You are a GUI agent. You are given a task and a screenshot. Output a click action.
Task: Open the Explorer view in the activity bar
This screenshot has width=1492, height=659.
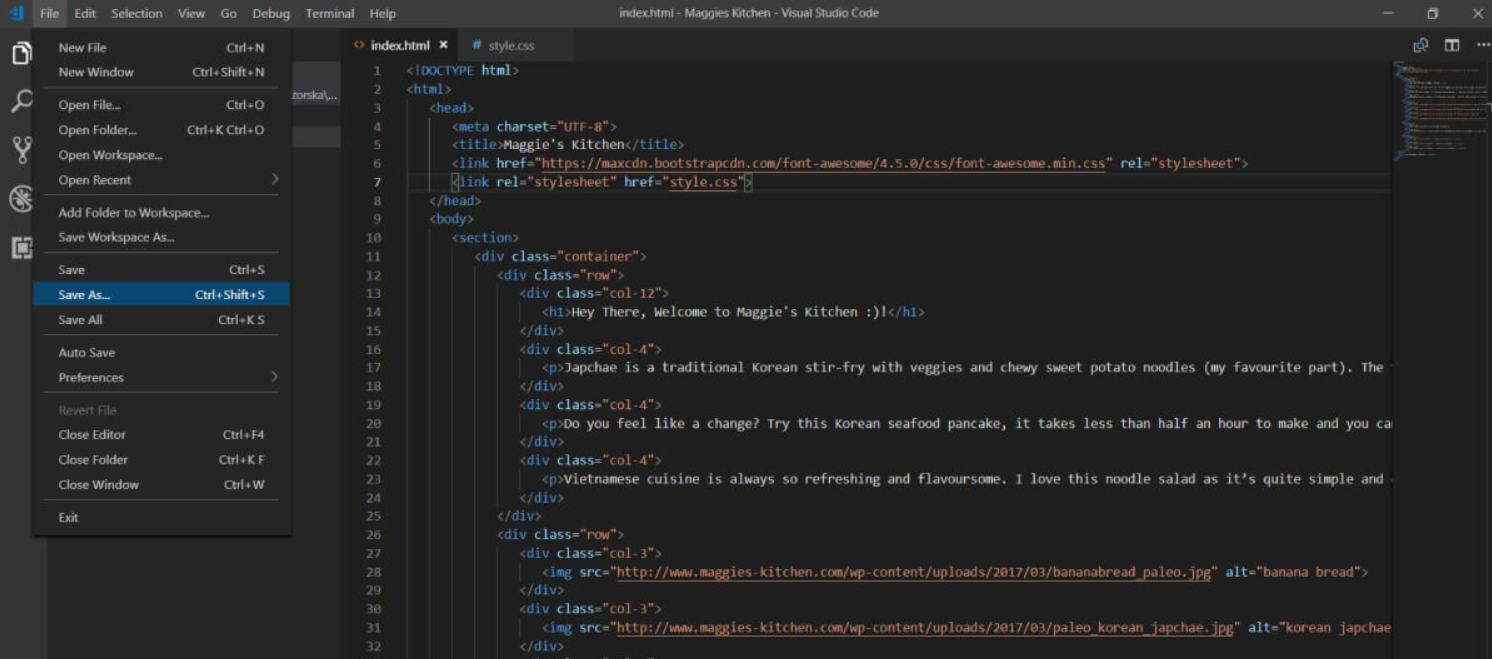click(x=22, y=55)
